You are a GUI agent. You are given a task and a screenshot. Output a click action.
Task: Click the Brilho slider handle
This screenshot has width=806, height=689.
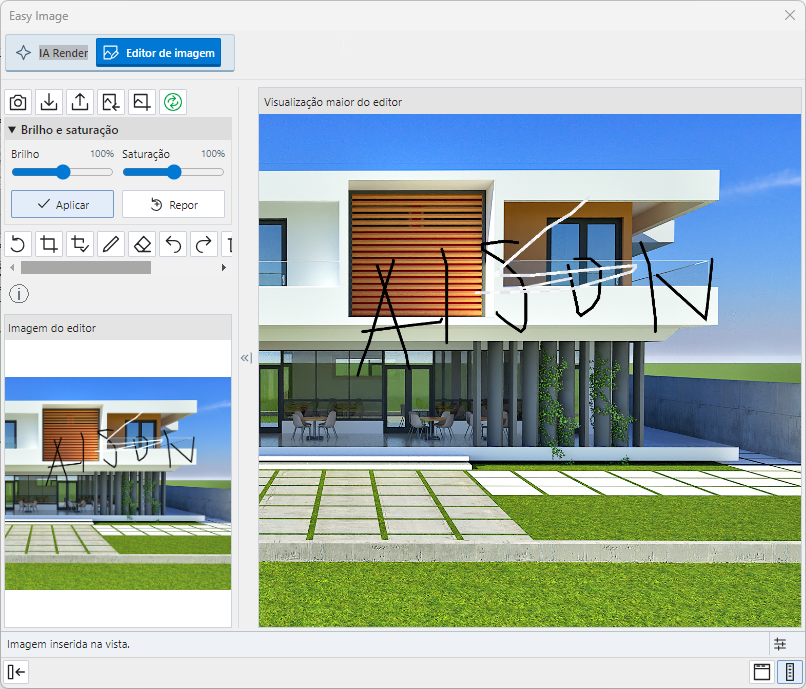(x=63, y=172)
